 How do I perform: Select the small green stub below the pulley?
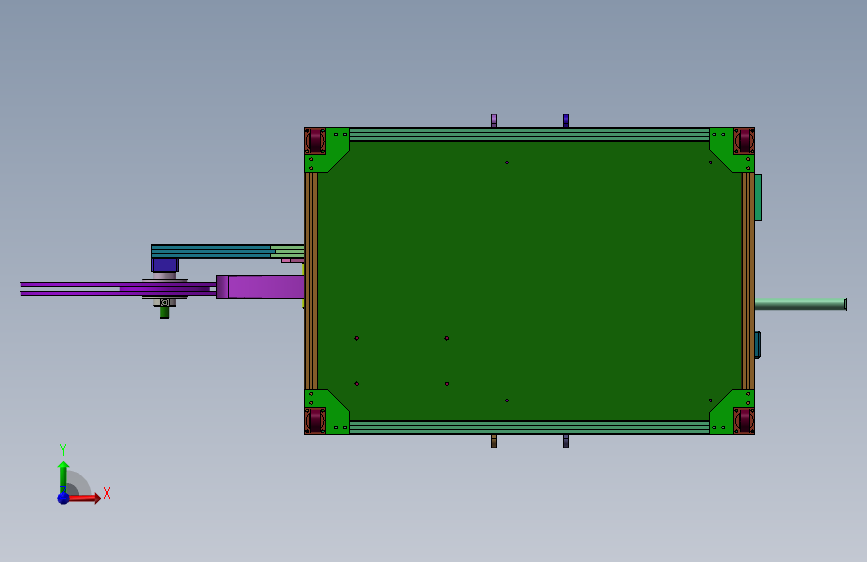pyautogui.click(x=164, y=313)
